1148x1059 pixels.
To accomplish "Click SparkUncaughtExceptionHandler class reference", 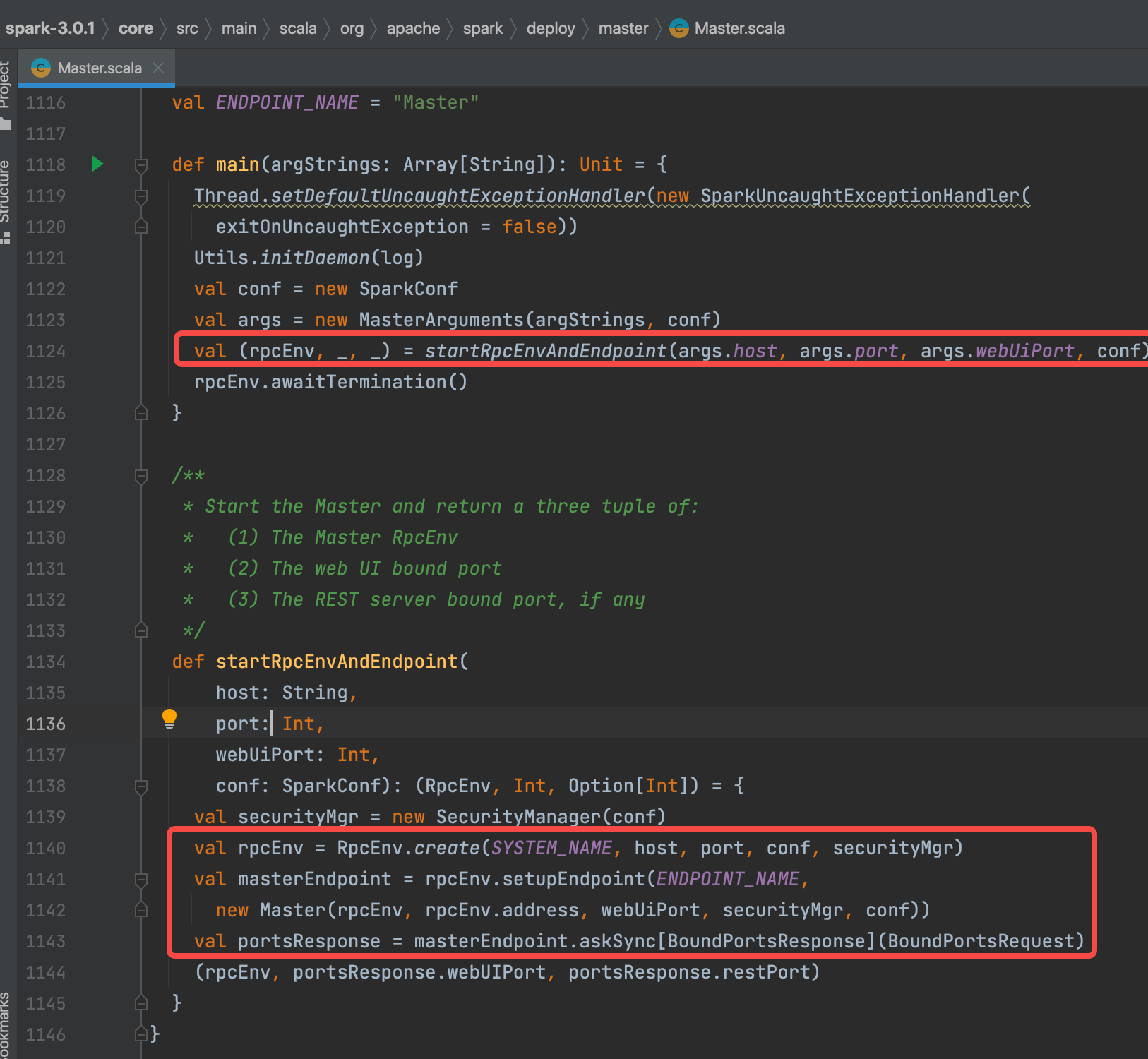I will 860,196.
